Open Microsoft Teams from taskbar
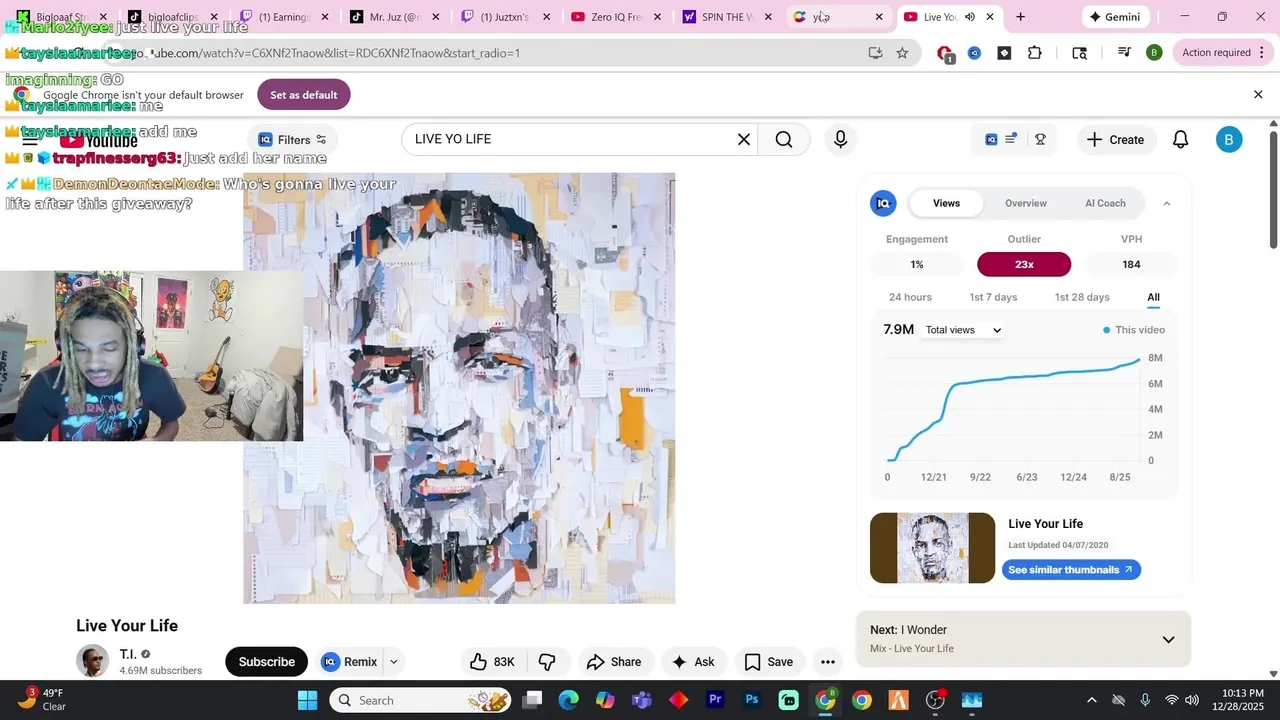 coord(641,700)
